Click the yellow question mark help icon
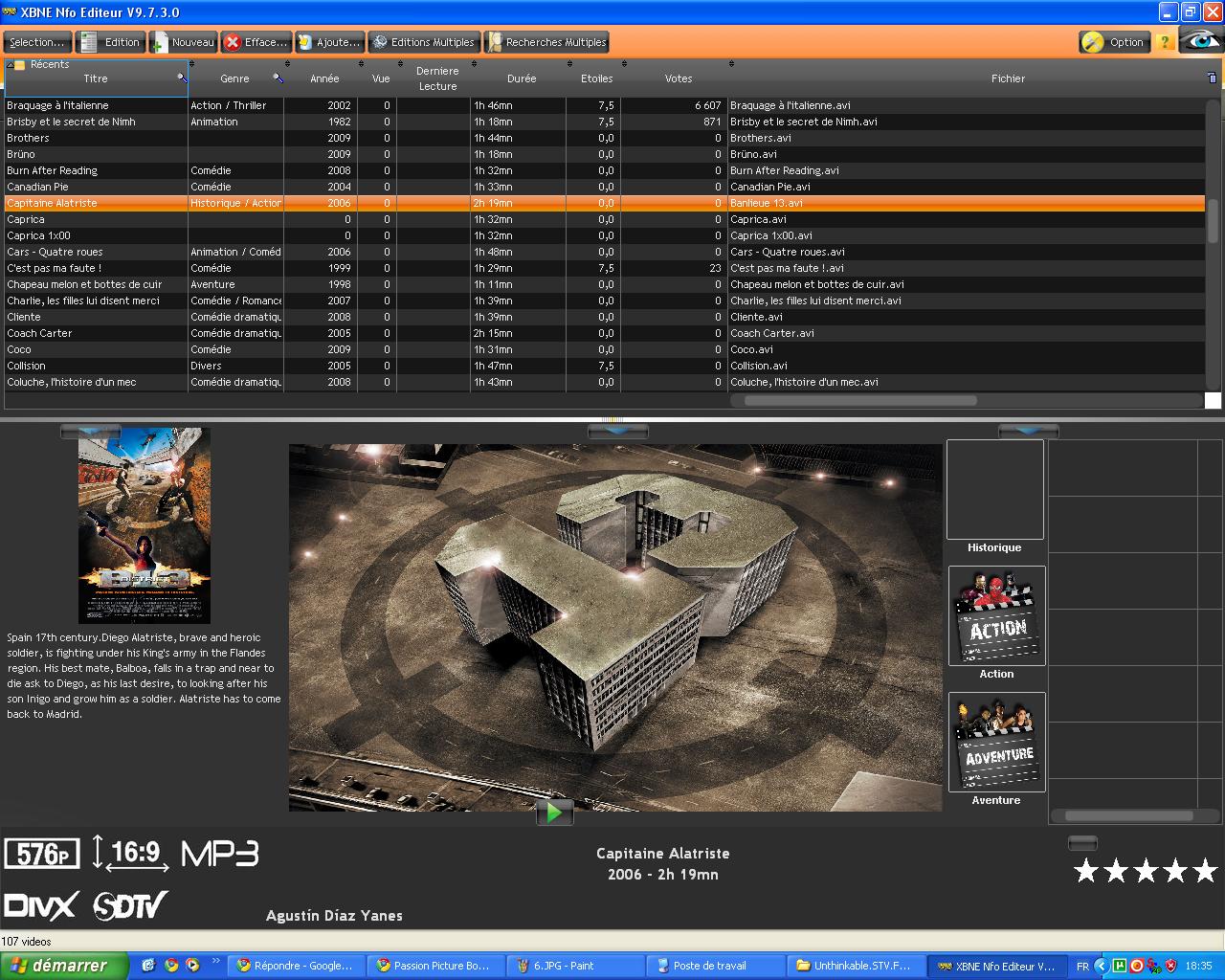This screenshot has width=1225, height=980. (x=1164, y=42)
